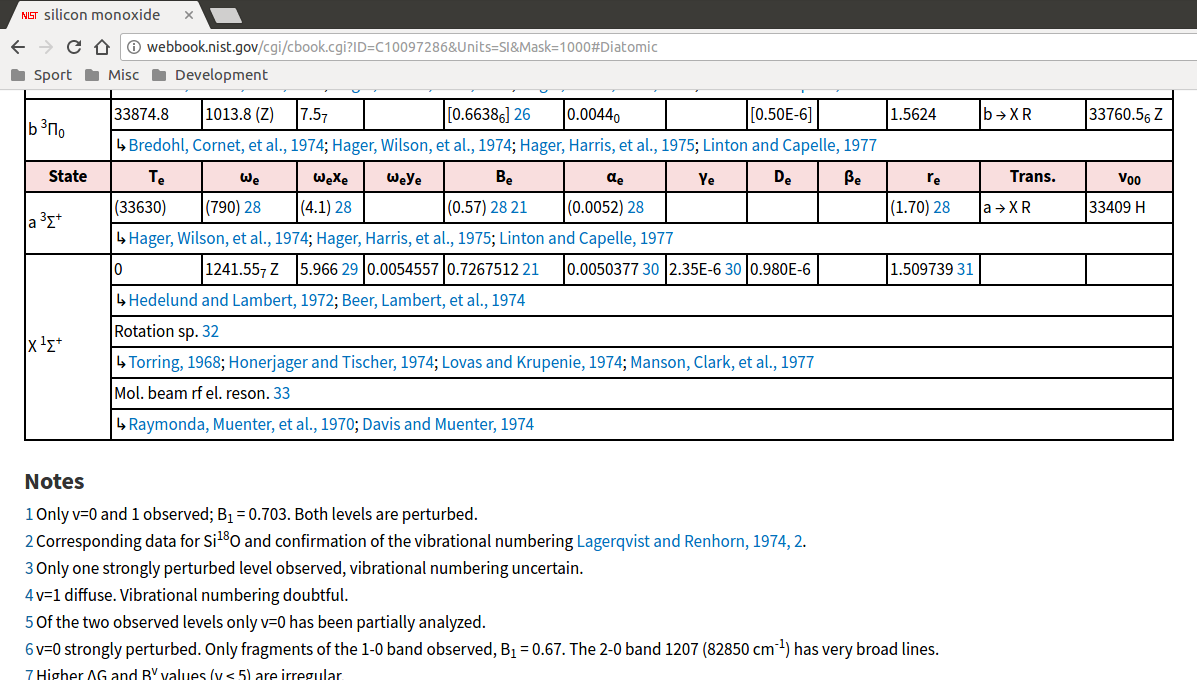The height and width of the screenshot is (680, 1197).
Task: Follow note 33 after Mol. beam rf el. reson.
Action: (x=282, y=393)
